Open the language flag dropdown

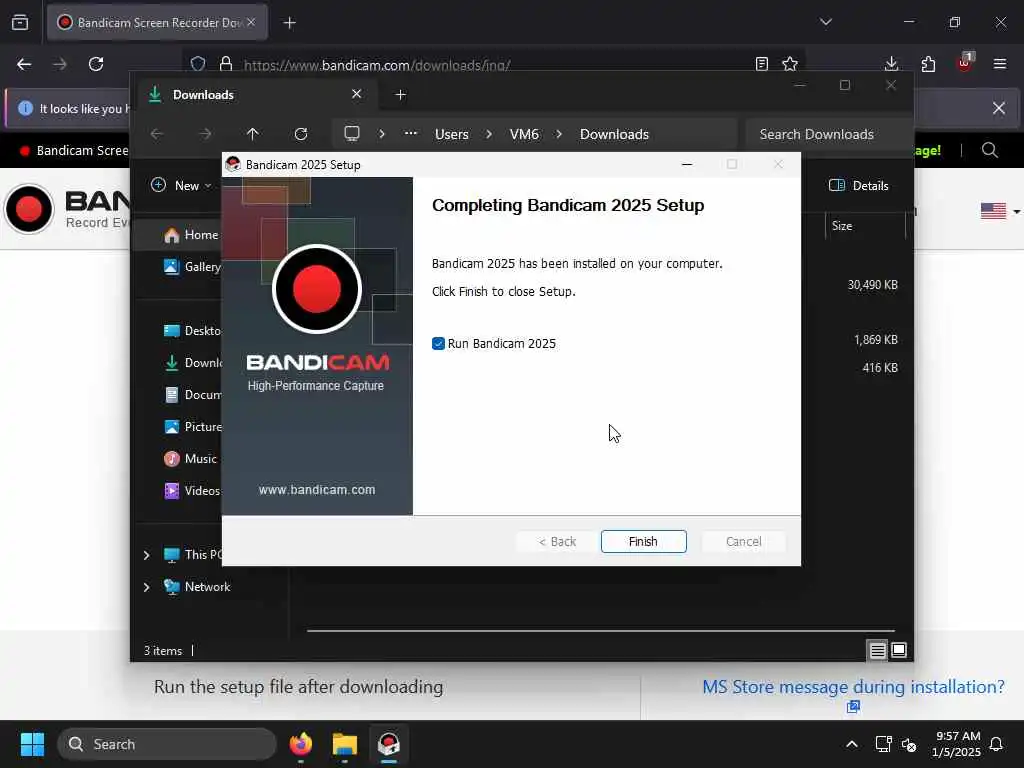click(x=999, y=211)
